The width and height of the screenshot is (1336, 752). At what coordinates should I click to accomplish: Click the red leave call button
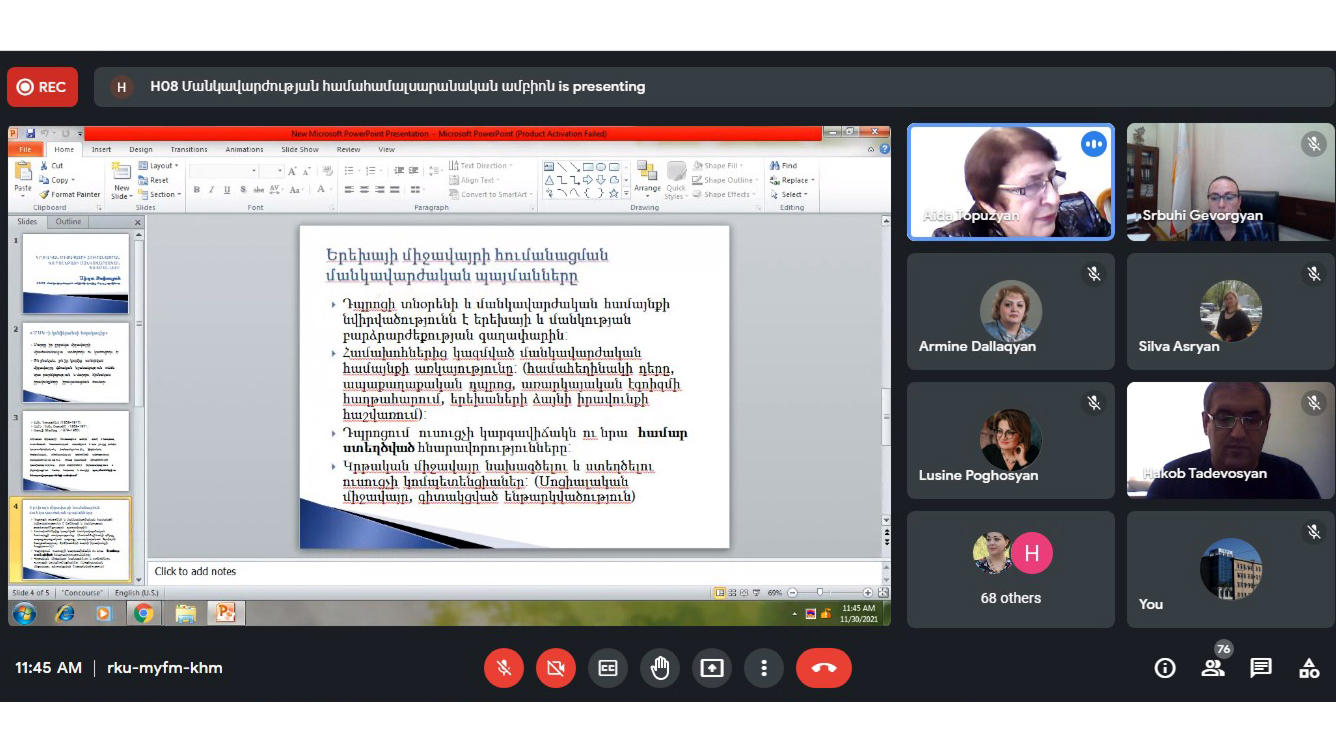pos(823,668)
